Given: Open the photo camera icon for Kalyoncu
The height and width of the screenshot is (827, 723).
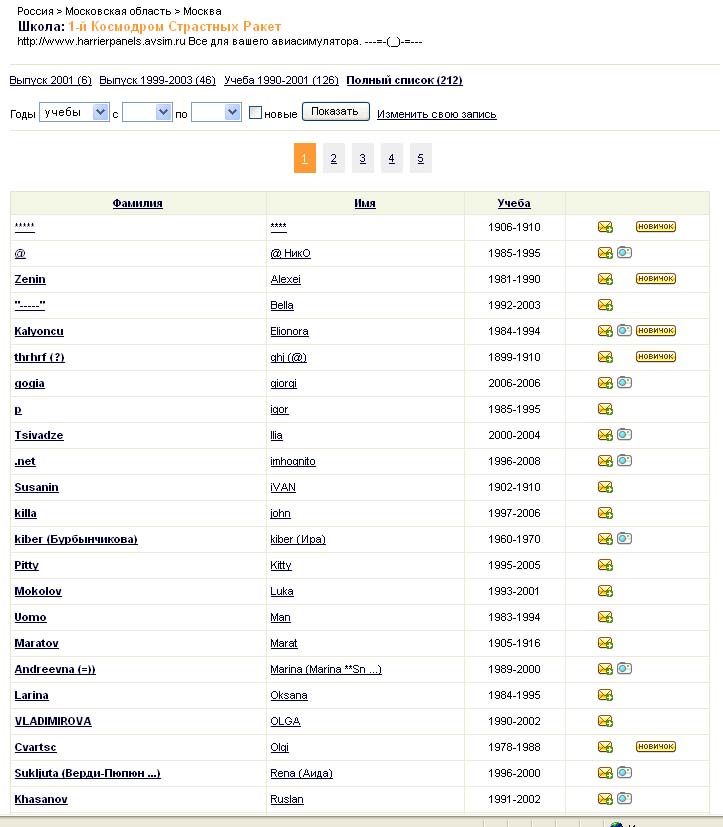Looking at the screenshot, I should coord(624,331).
